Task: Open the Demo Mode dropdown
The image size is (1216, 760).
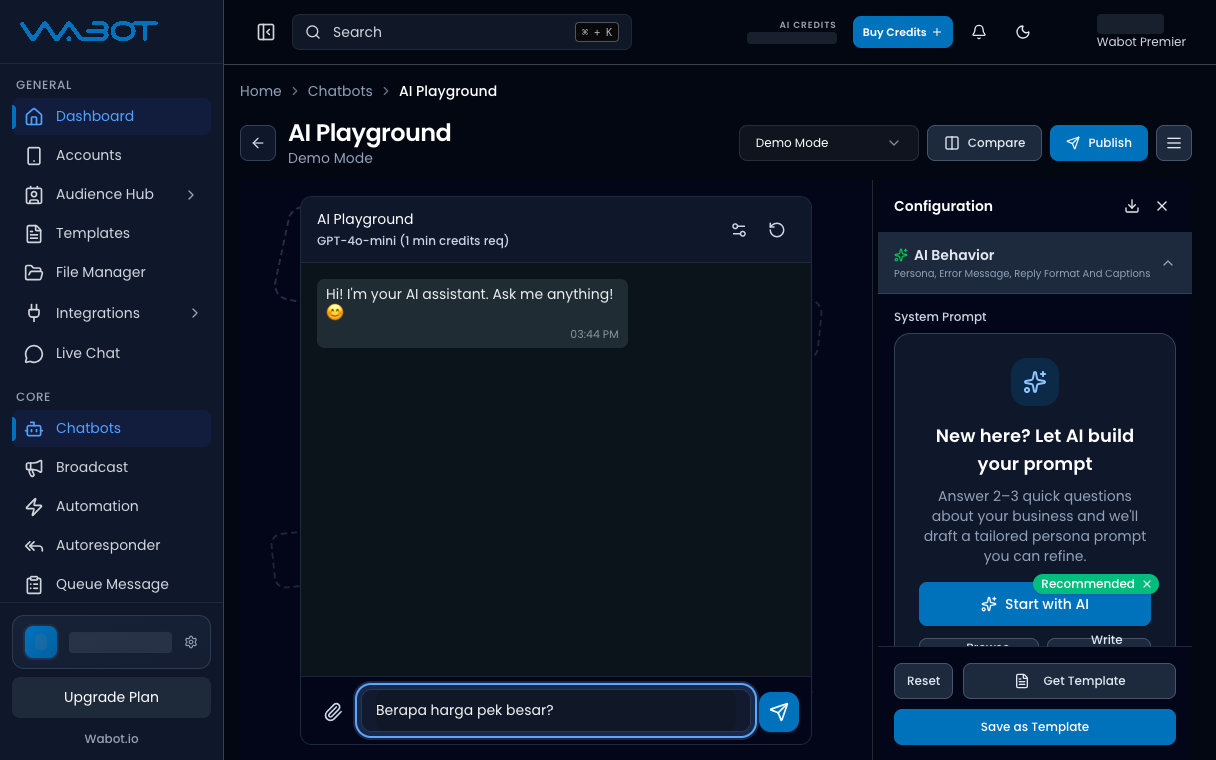Action: point(828,143)
